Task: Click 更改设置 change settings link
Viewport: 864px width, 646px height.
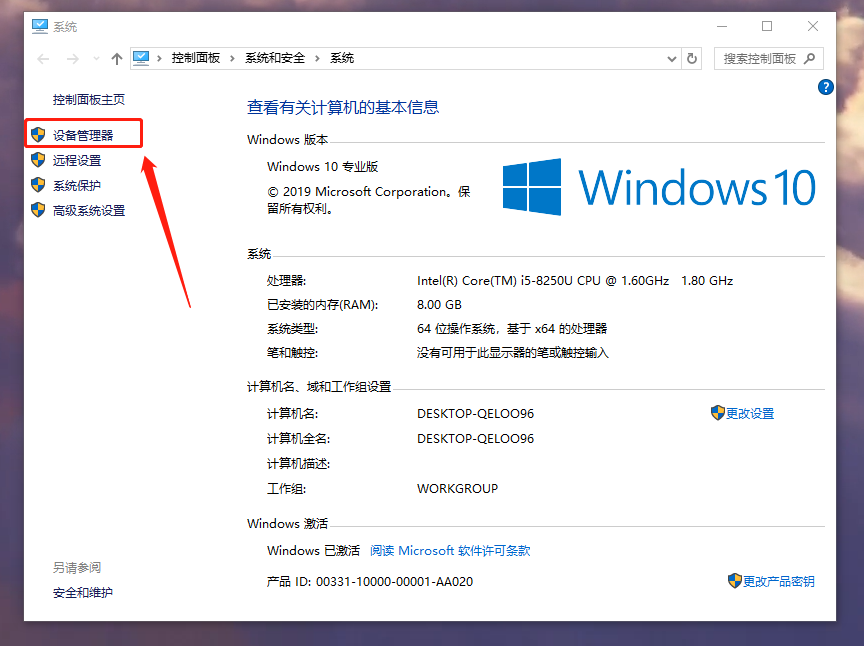Action: click(749, 413)
